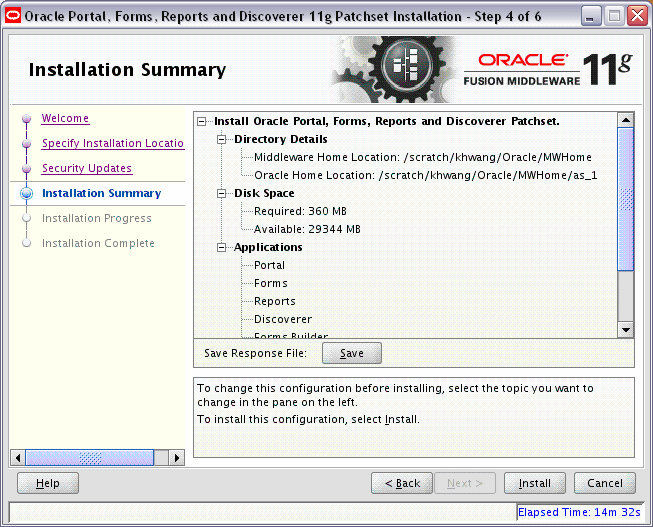The width and height of the screenshot is (653, 527).
Task: Click the 'To install this configuration' instruction text
Action: (x=308, y=420)
